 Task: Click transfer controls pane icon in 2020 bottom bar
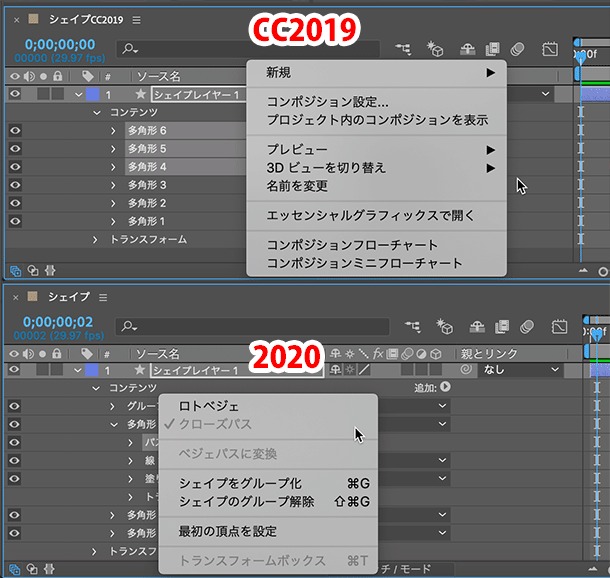coord(32,569)
